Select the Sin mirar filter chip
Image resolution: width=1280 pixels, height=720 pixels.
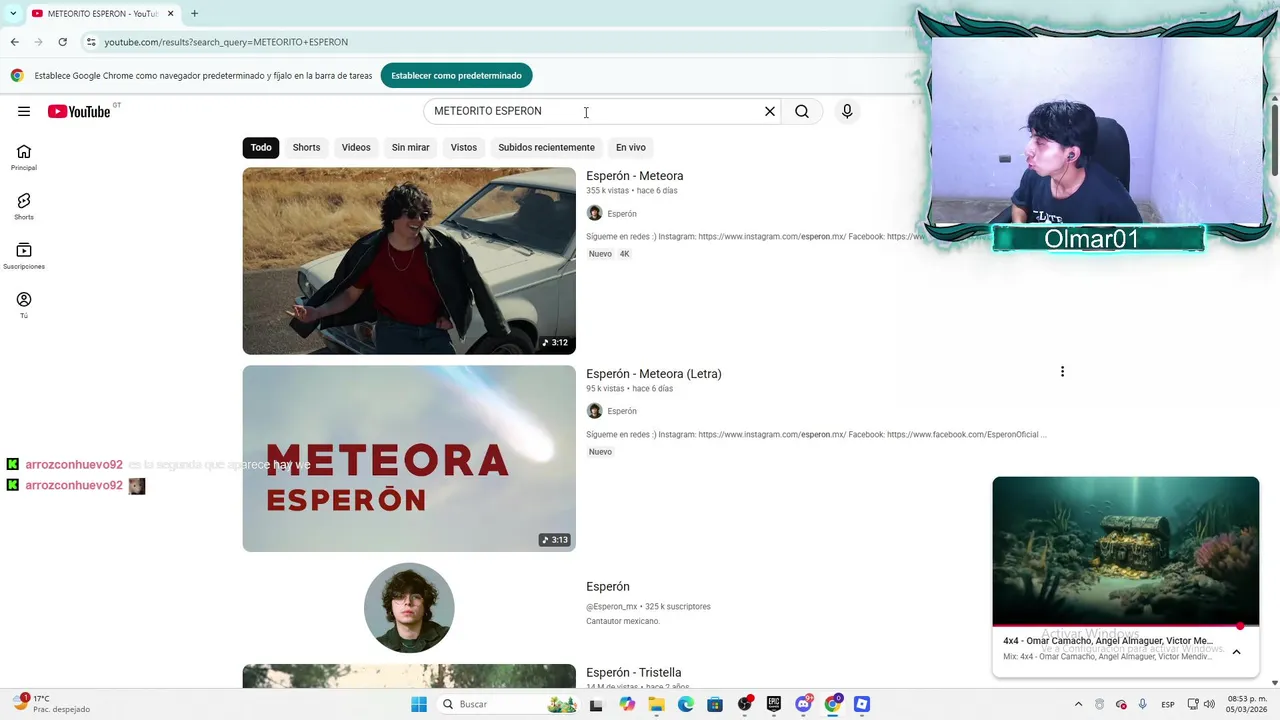(410, 147)
